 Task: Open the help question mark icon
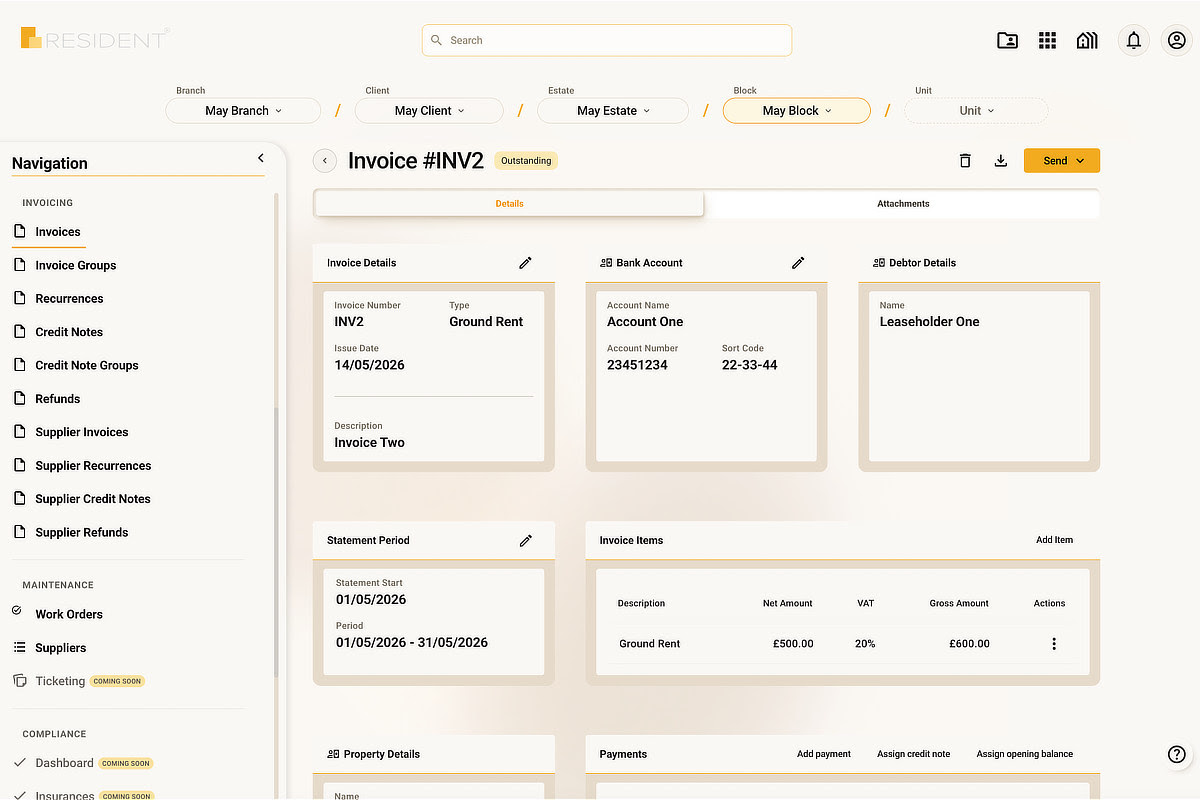[1177, 755]
